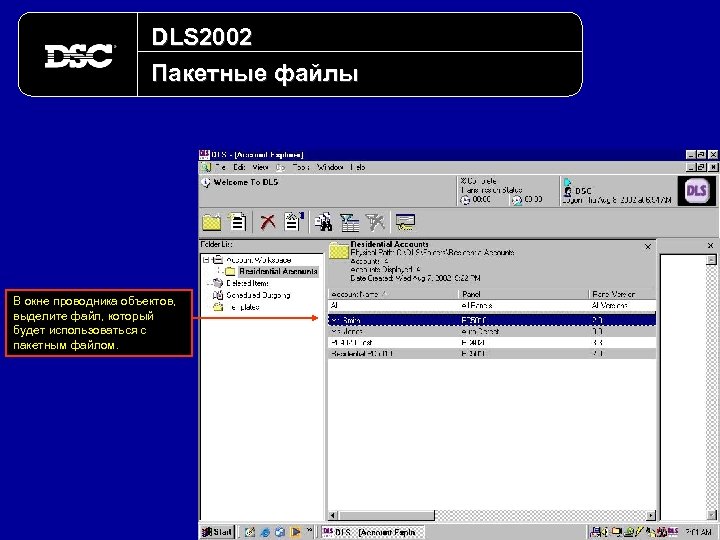
Task: Click the purple DLS logo in the header
Action: coord(696,191)
